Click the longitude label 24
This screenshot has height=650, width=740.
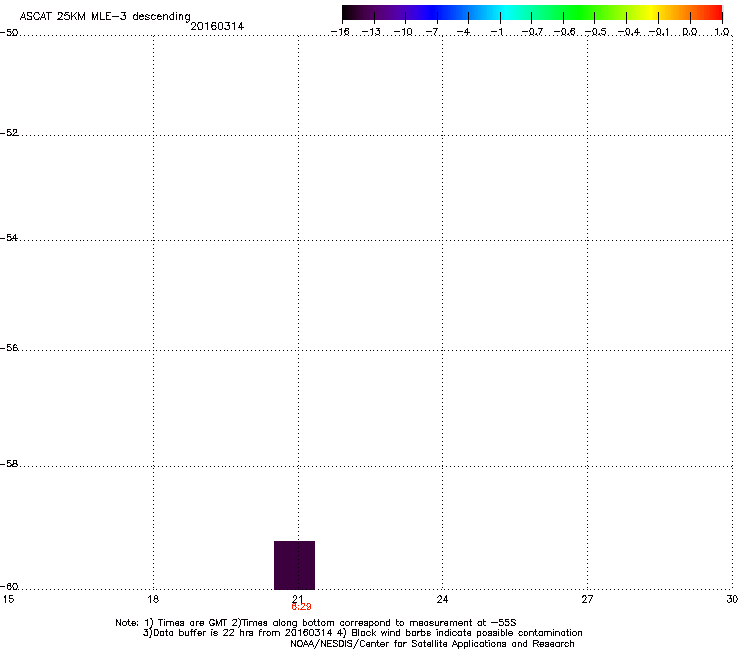pos(442,599)
